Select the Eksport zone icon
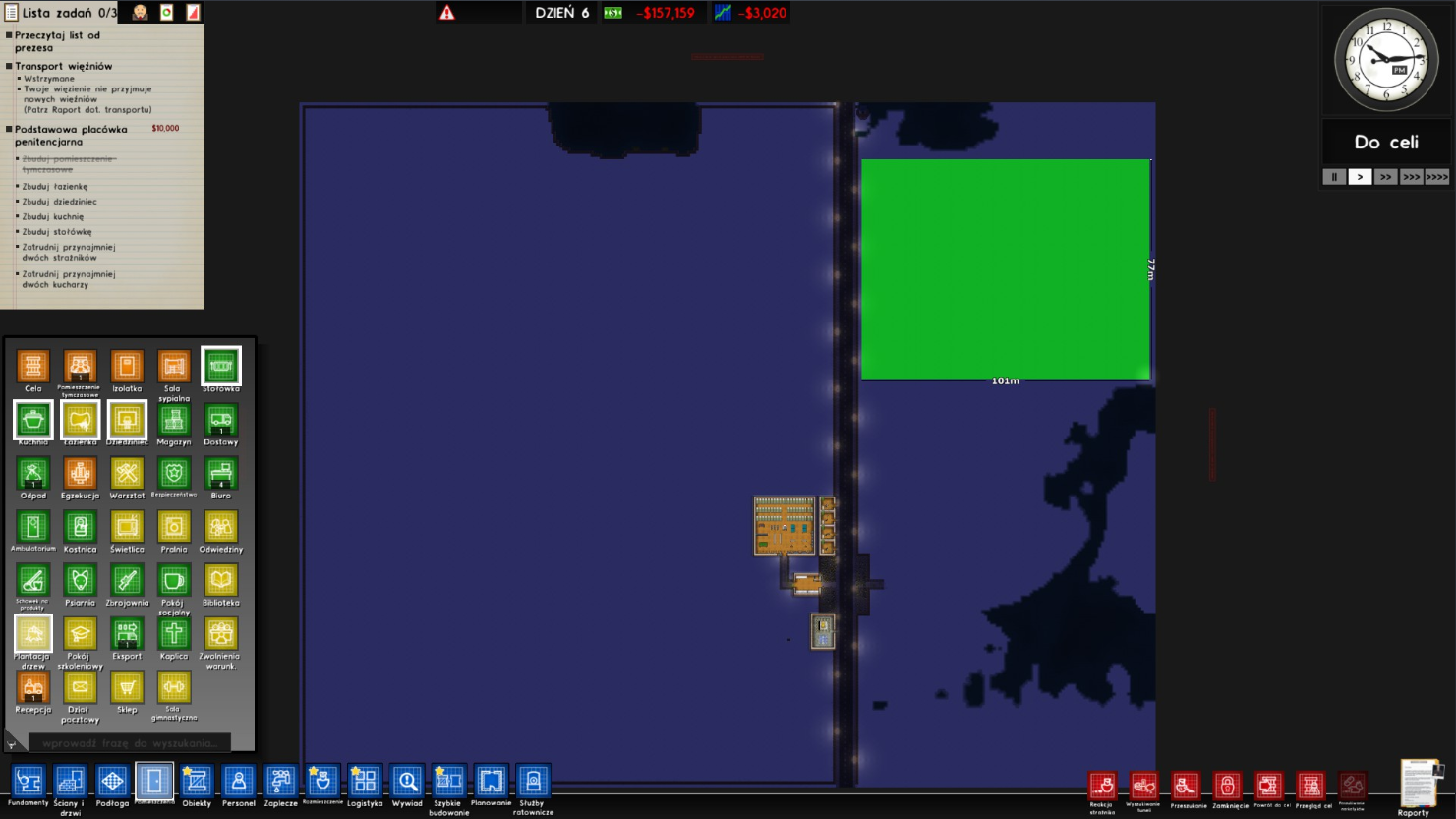 click(127, 633)
